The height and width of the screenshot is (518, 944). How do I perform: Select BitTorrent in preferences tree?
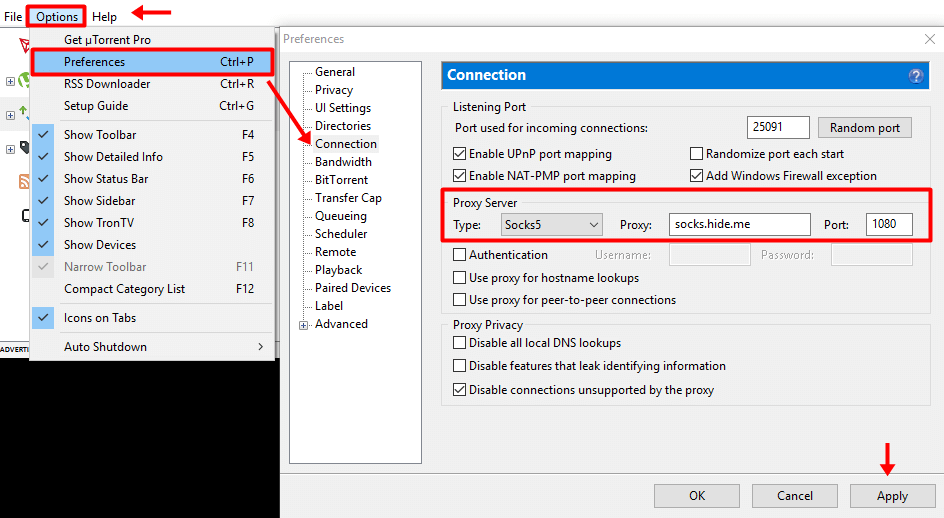341,180
